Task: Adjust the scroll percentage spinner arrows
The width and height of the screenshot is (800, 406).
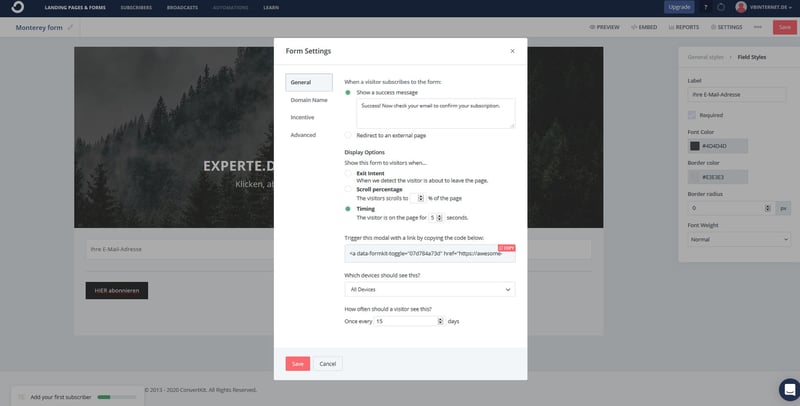Action: coord(421,198)
